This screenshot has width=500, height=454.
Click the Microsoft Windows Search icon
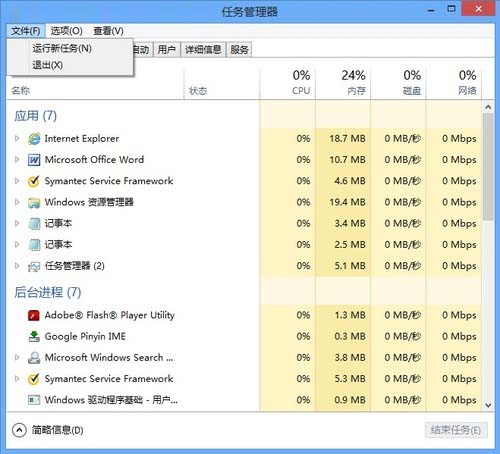(x=34, y=358)
